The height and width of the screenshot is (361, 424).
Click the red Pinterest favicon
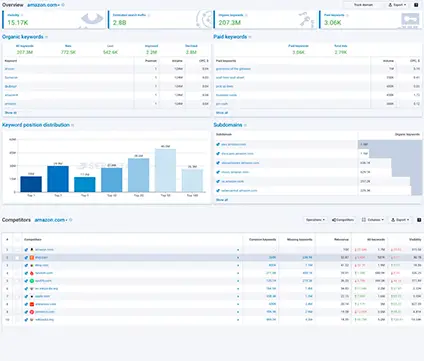pyautogui.click(x=32, y=312)
